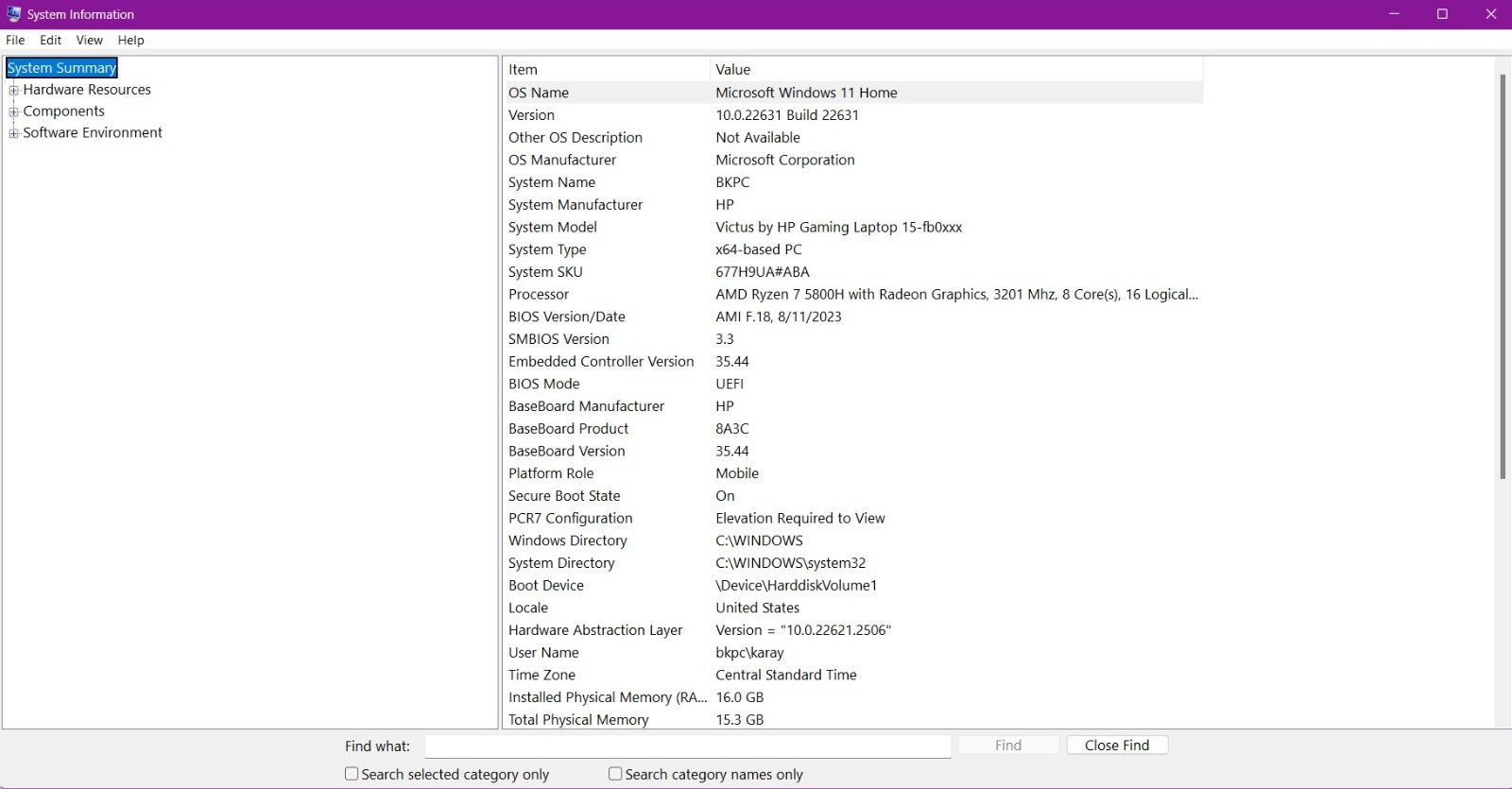Select the Software Environment tree item

[93, 133]
